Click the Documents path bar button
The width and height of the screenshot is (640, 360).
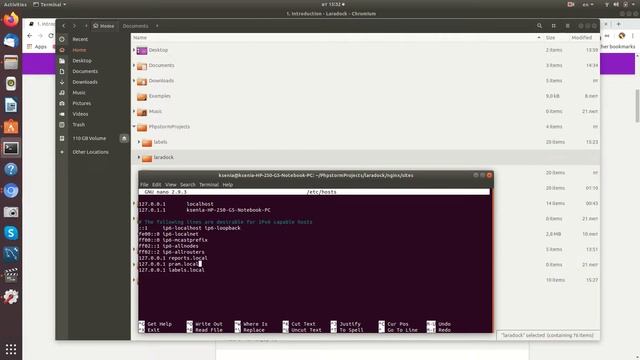point(136,26)
